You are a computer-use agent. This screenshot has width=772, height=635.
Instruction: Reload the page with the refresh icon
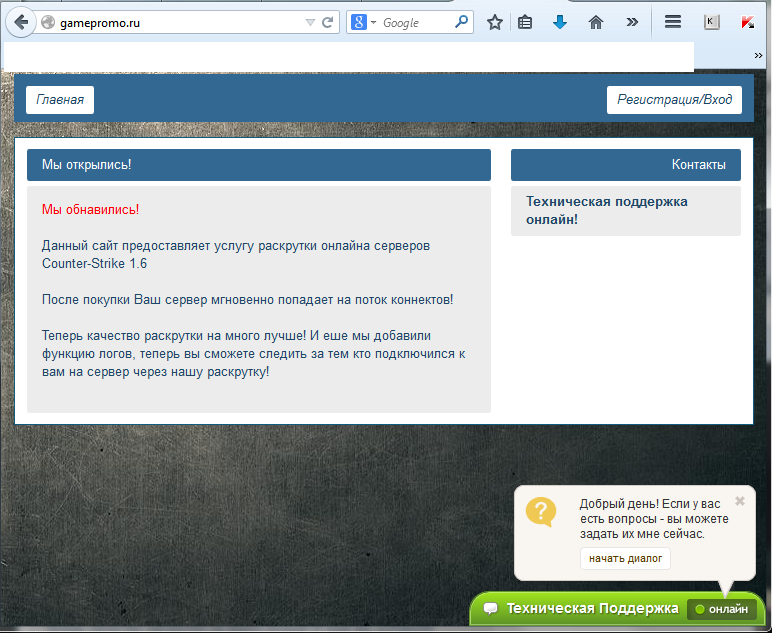point(327,23)
